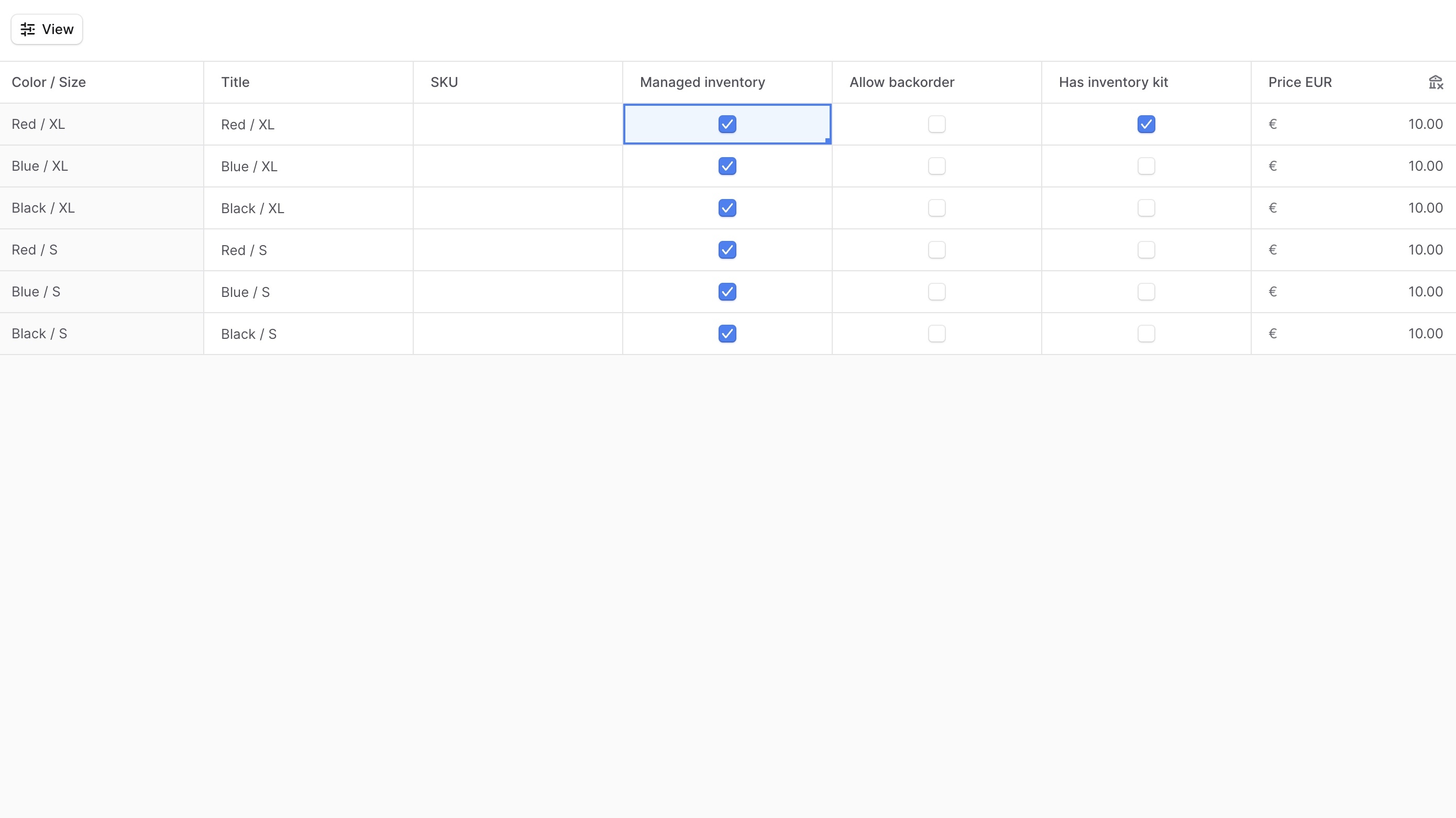
Task: Click the tax-excluded icon in Price EUR header
Action: (1436, 82)
